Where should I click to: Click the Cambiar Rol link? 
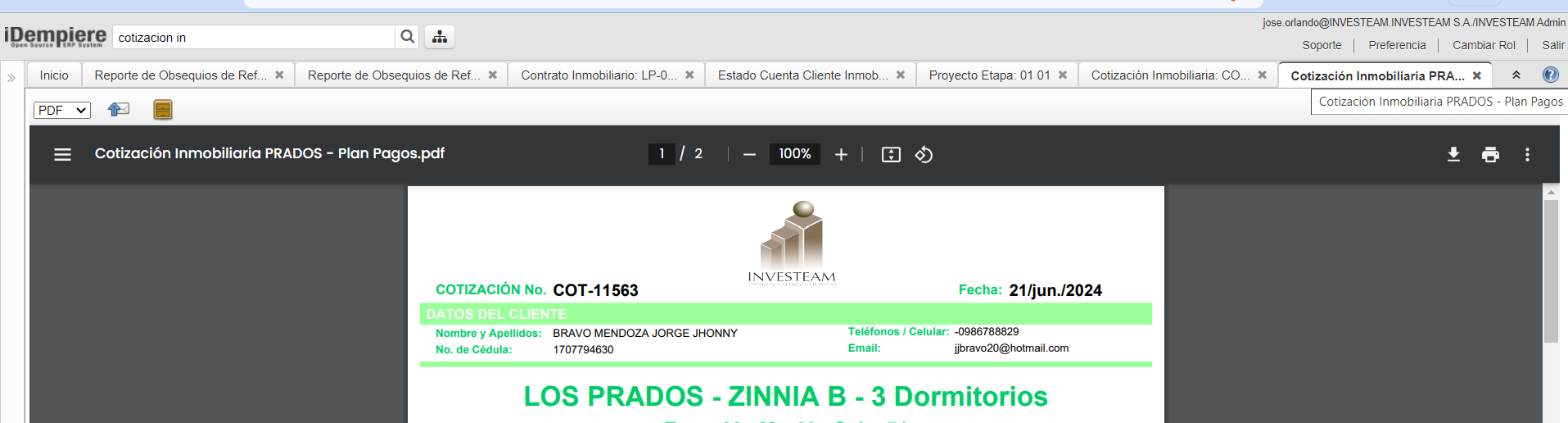coord(1484,45)
